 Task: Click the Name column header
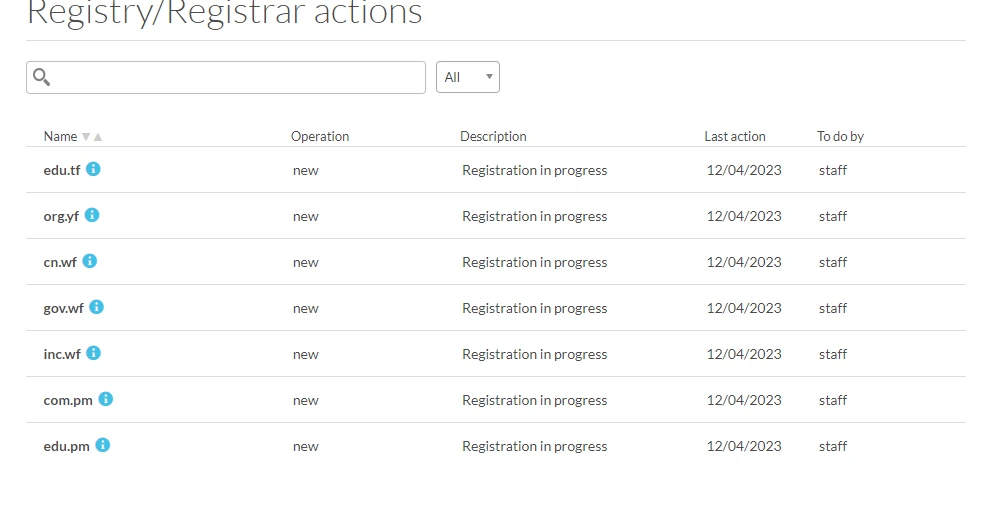60,137
